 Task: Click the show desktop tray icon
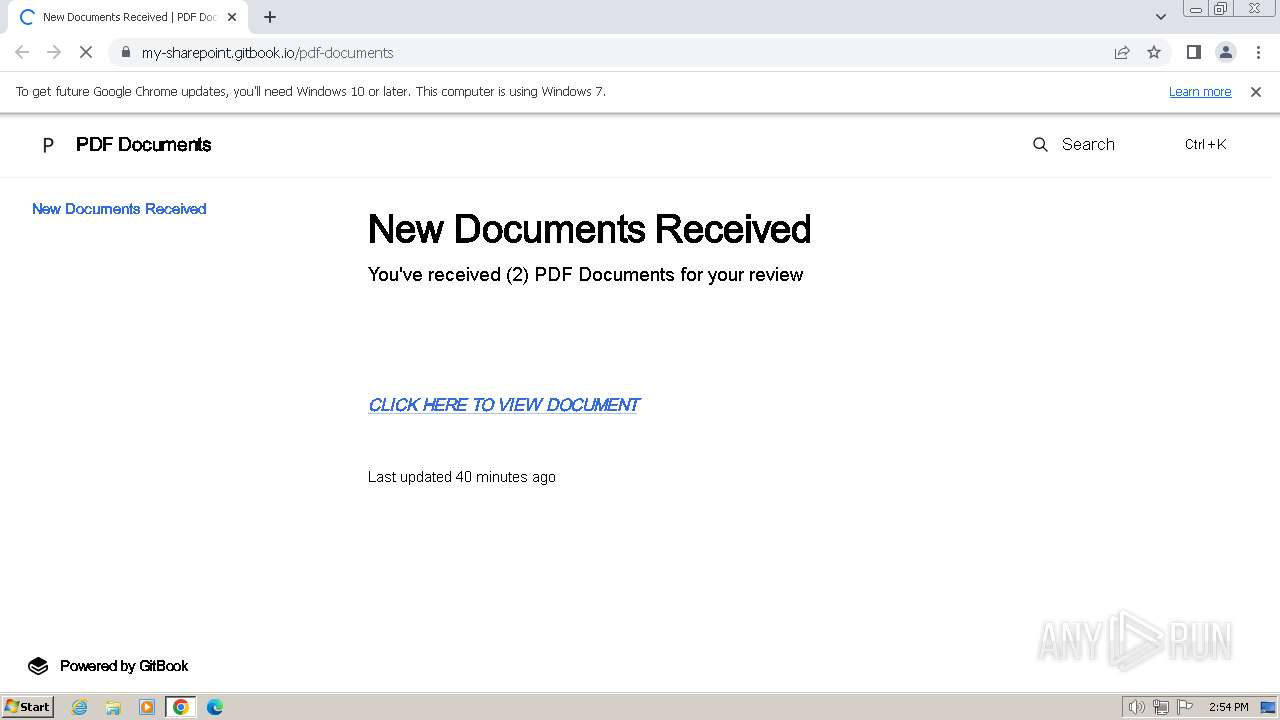tap(1268, 707)
